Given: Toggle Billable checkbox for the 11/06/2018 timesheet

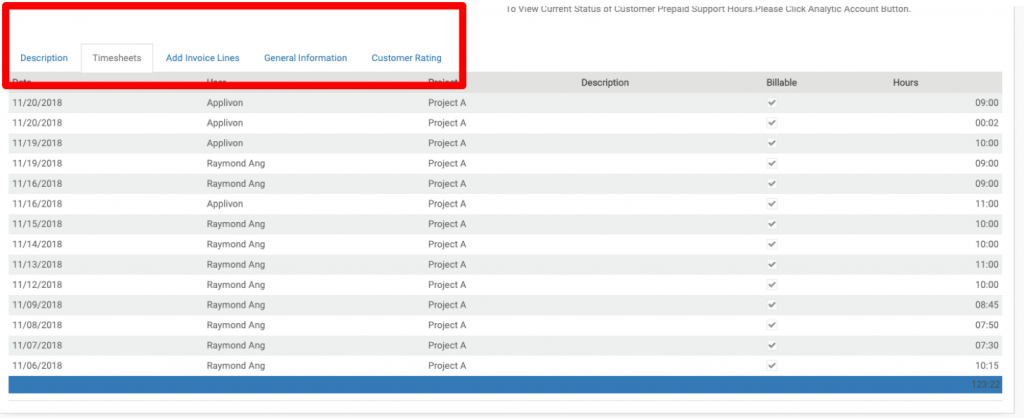Looking at the screenshot, I should click(771, 365).
